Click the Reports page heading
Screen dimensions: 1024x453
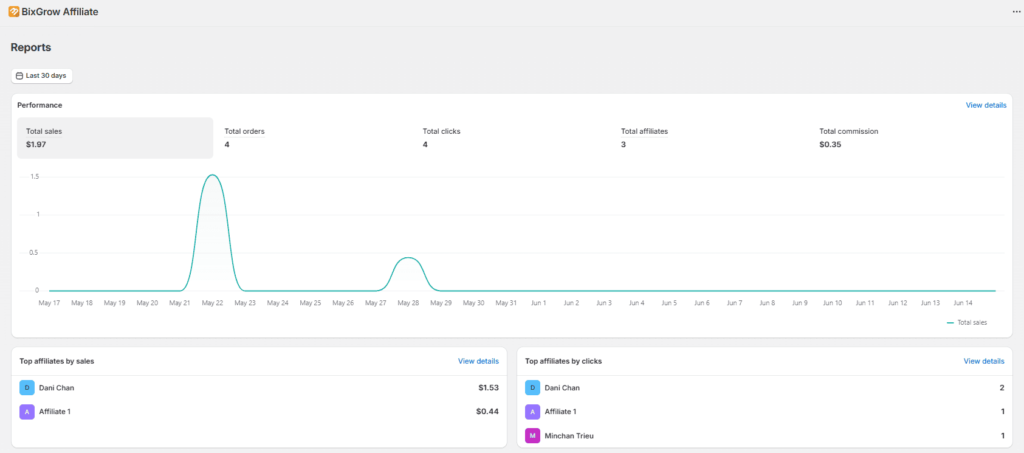click(x=31, y=48)
